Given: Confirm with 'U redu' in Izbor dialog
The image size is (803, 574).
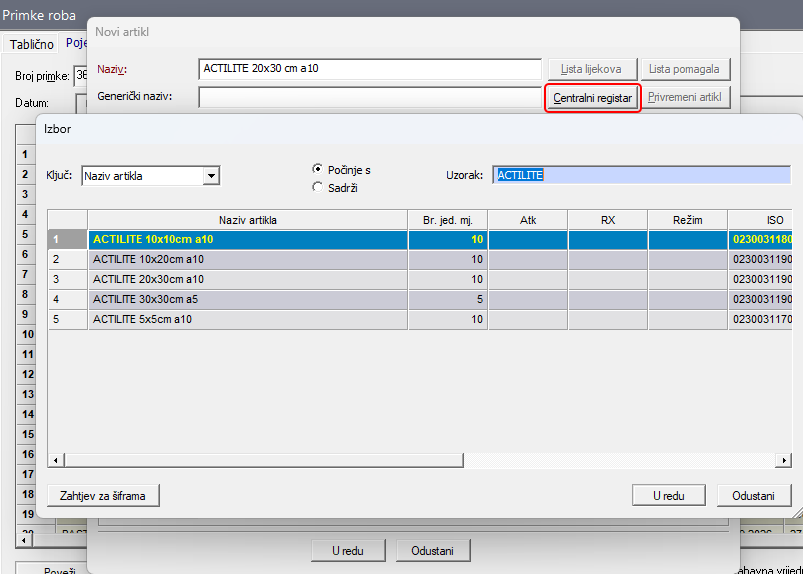Looking at the screenshot, I should pos(668,496).
